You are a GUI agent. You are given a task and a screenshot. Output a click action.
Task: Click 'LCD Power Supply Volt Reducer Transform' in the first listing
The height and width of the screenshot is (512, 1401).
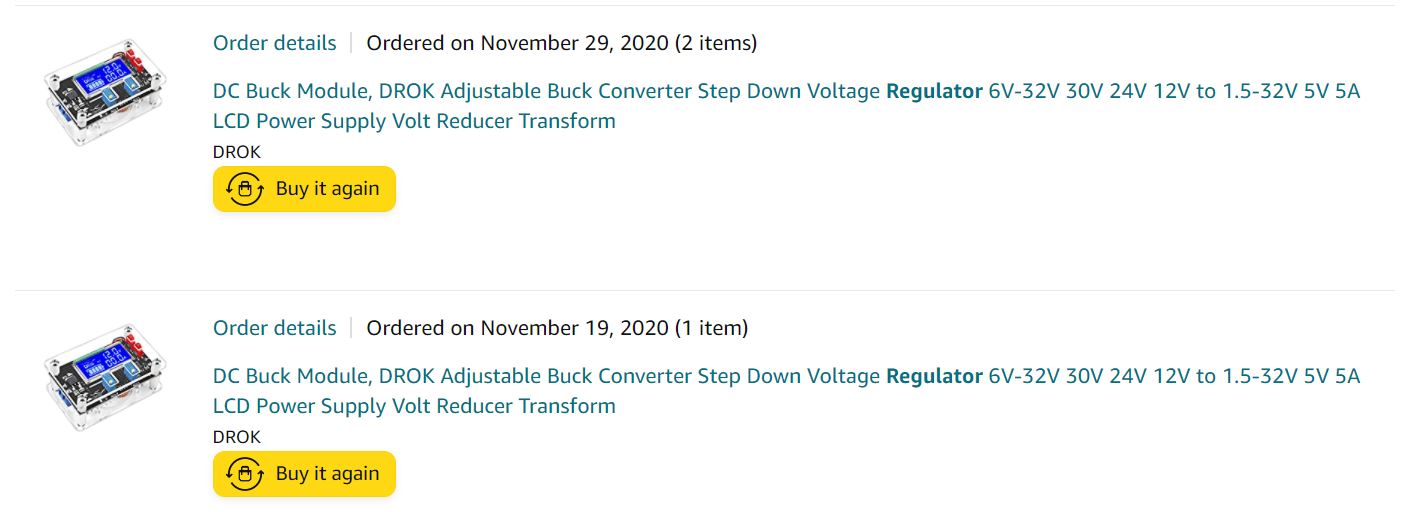click(414, 121)
